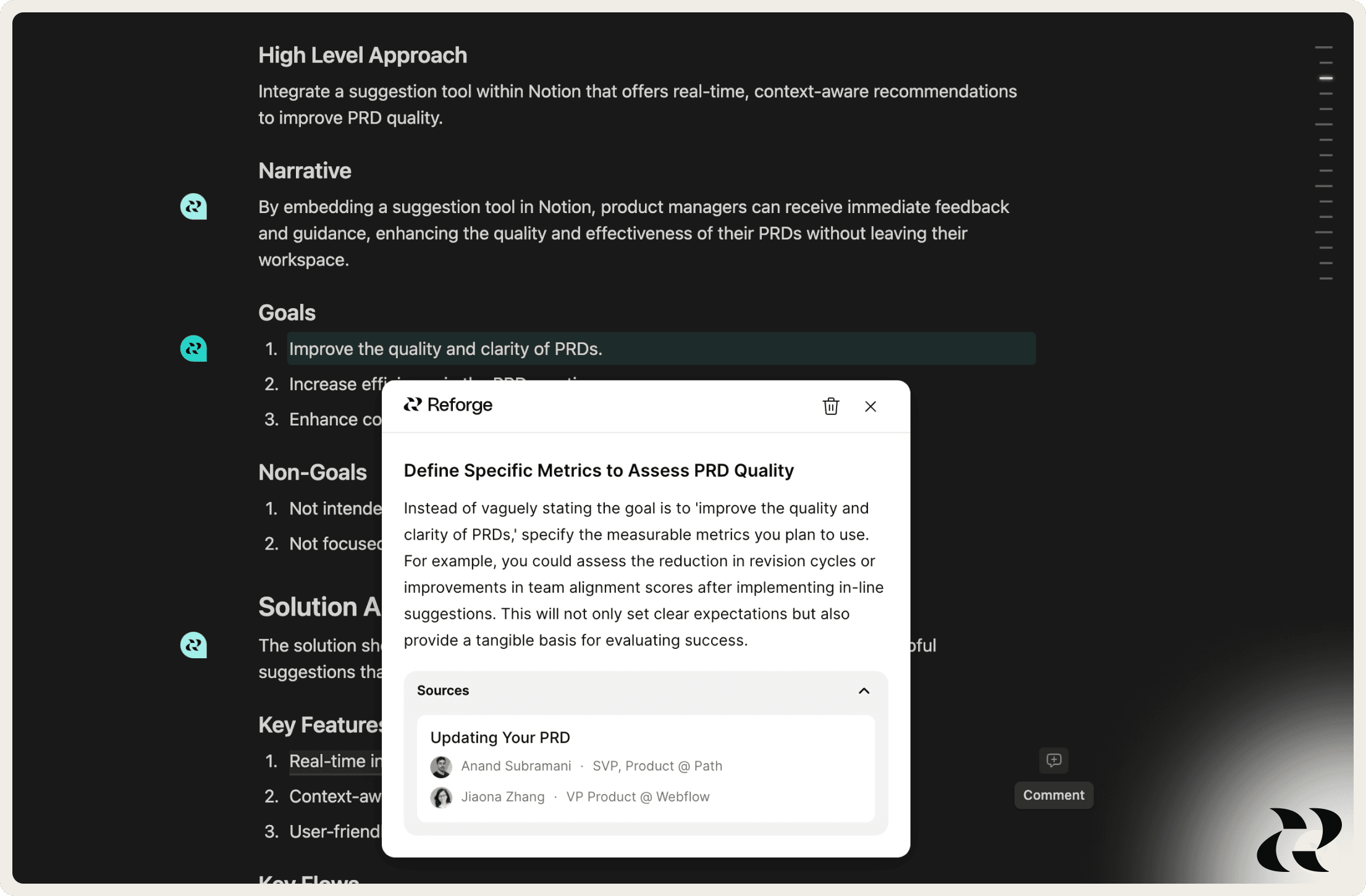Click the suggestion title about PRD metrics

(x=598, y=470)
